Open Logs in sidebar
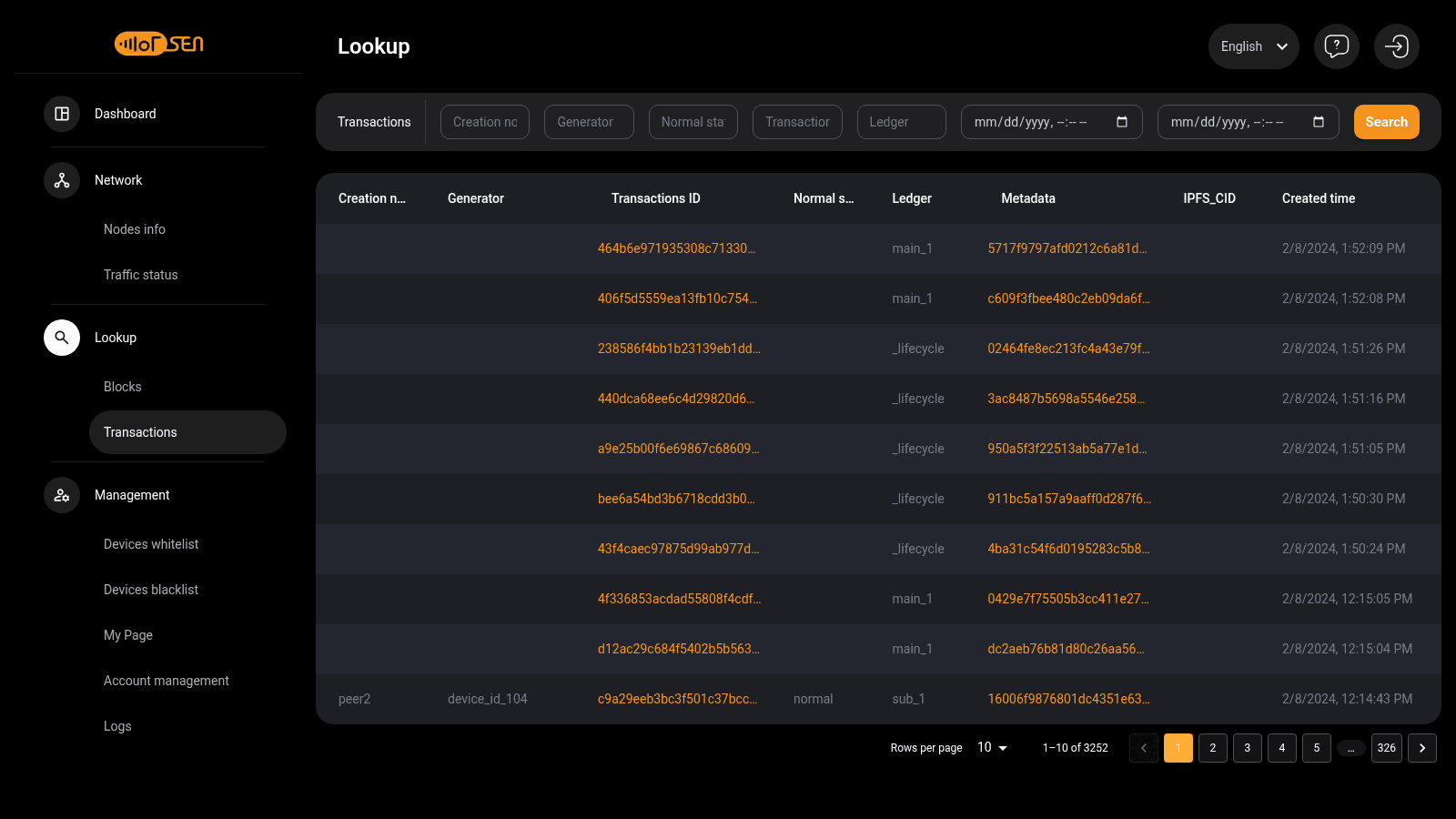 click(117, 726)
